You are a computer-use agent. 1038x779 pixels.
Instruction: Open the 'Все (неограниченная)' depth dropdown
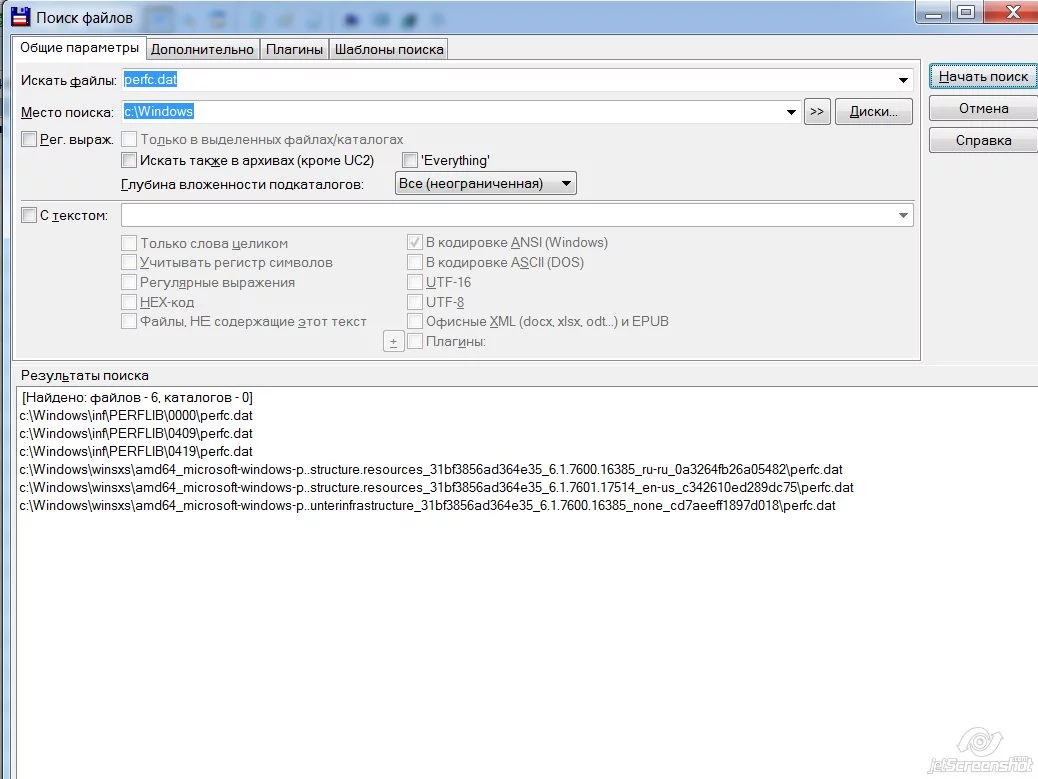point(486,183)
